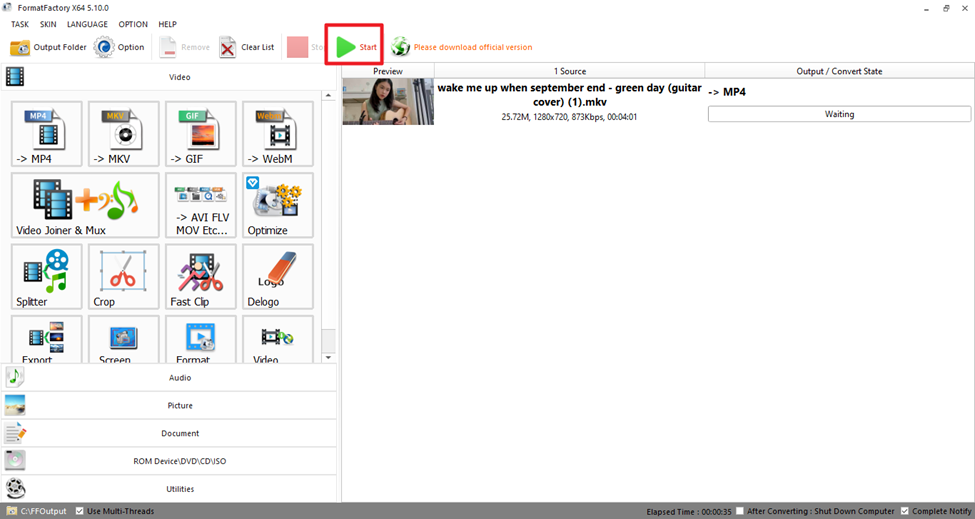Click the globe download icon

(x=400, y=47)
